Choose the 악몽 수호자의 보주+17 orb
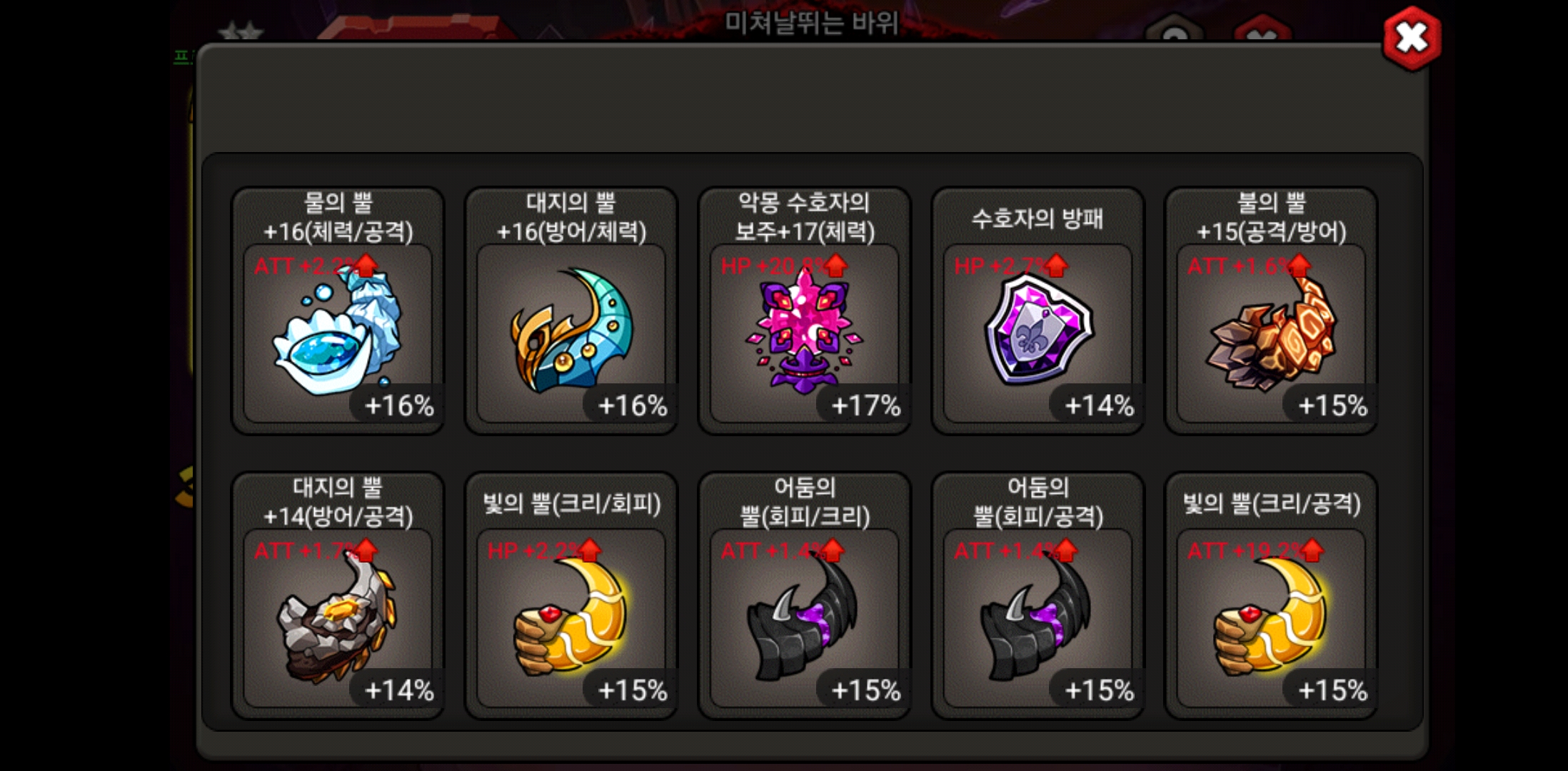Image resolution: width=1568 pixels, height=771 pixels. (x=805, y=311)
